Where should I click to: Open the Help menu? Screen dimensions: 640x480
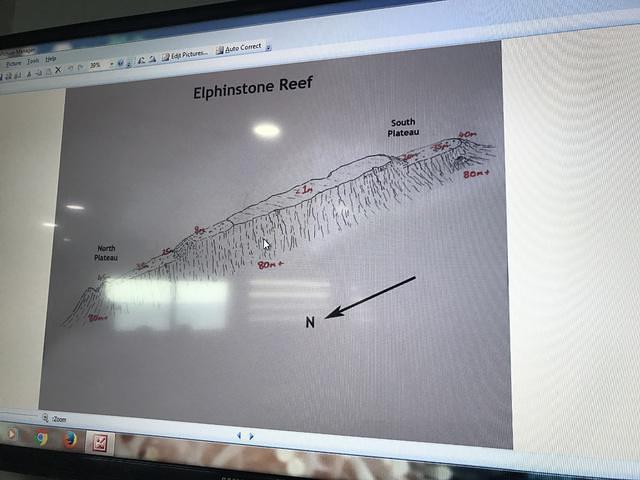click(51, 59)
